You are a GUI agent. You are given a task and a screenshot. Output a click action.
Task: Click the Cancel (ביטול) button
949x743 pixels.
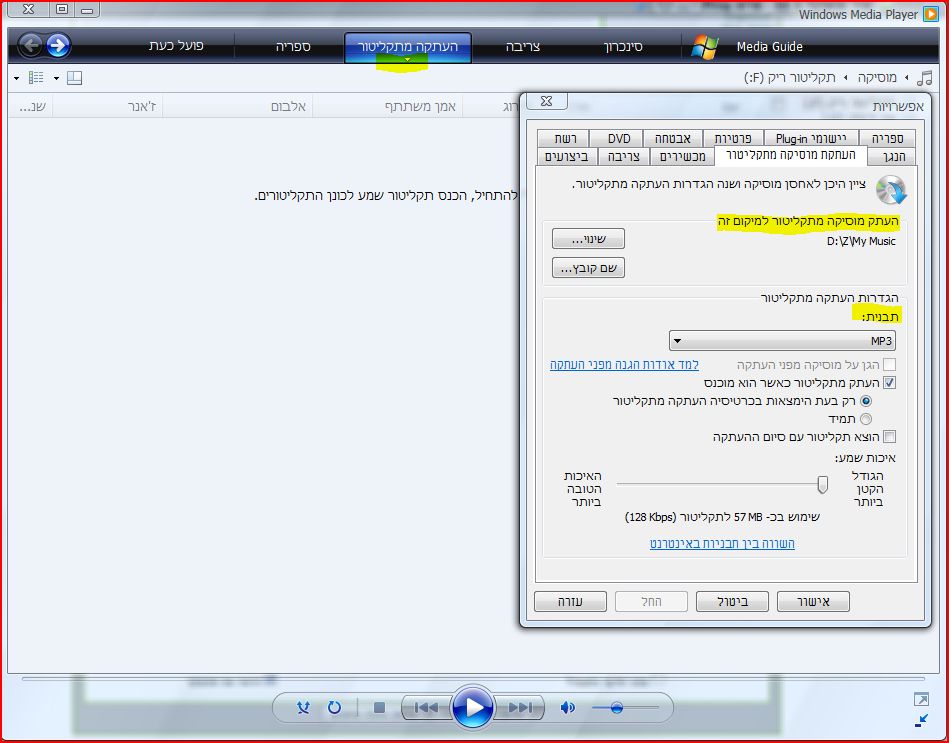pyautogui.click(x=732, y=601)
